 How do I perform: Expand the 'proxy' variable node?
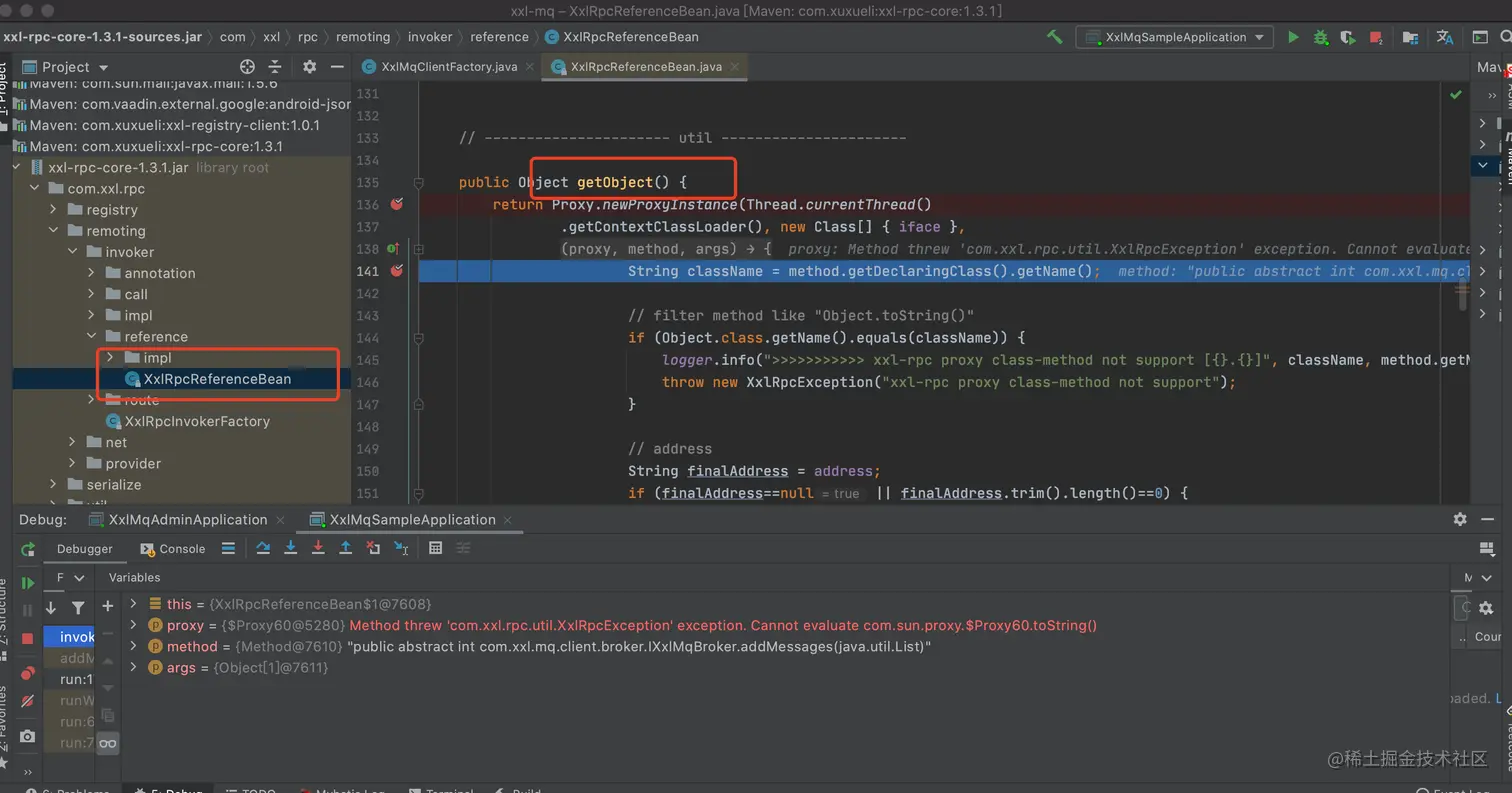click(133, 625)
